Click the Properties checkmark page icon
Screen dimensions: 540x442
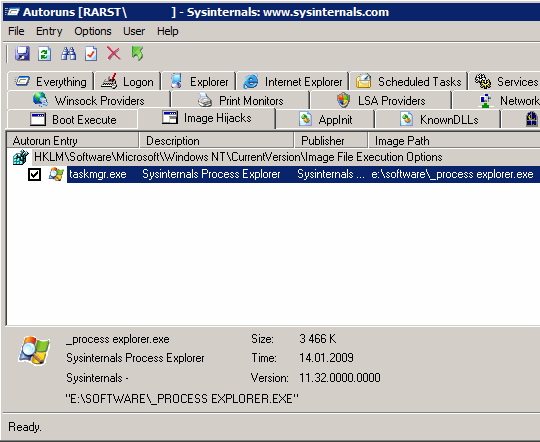coord(91,53)
